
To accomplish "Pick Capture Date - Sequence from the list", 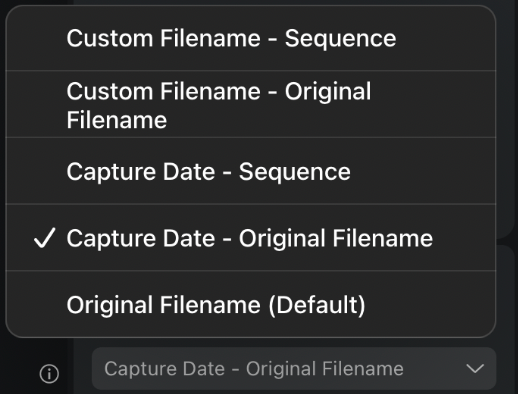I will [251, 171].
